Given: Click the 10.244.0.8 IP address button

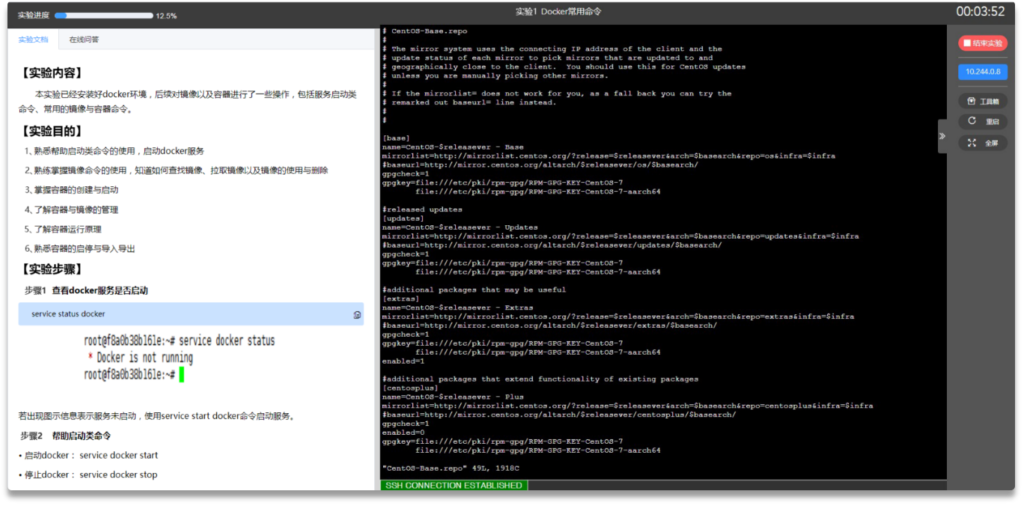Looking at the screenshot, I should (982, 72).
